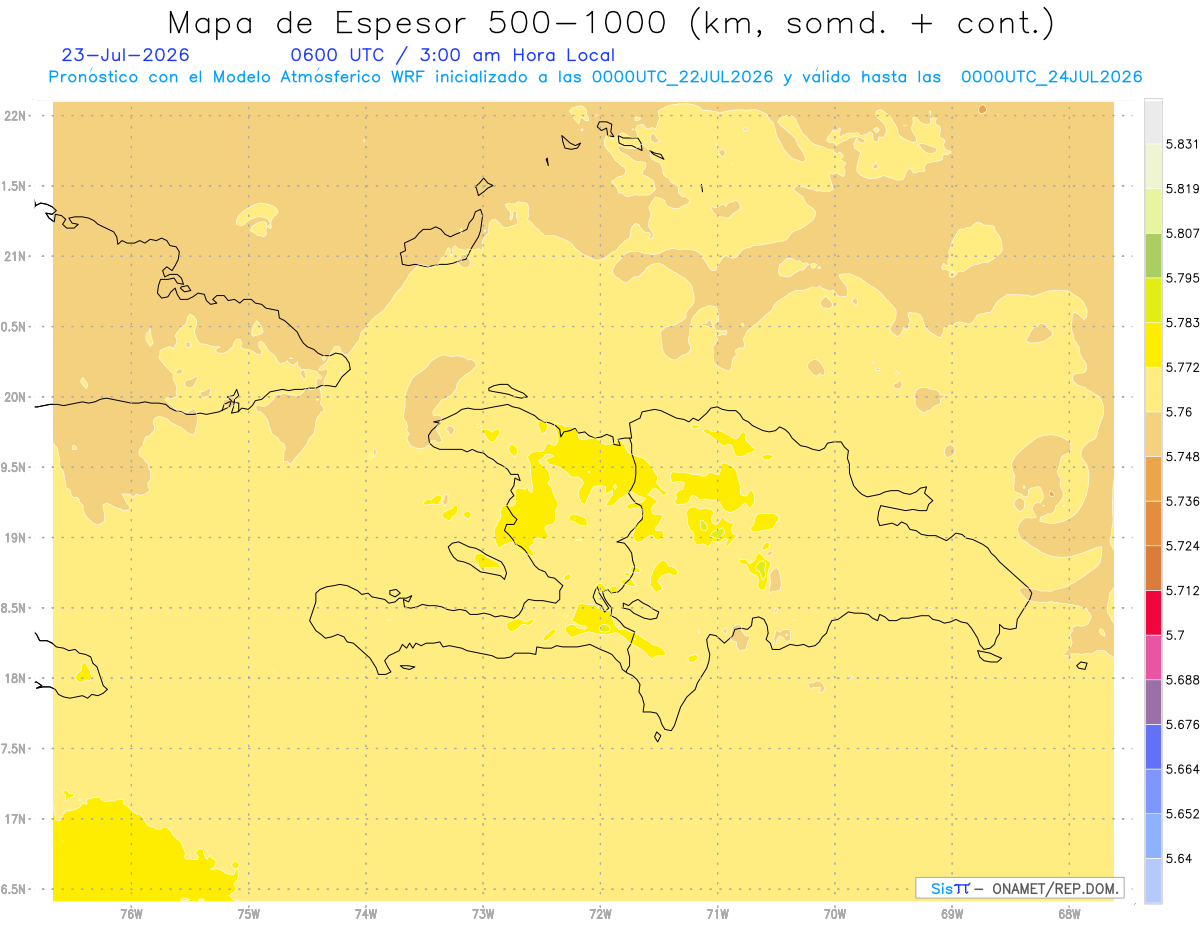Pick the dark green legend swatch below 5.807
Image resolution: width=1200 pixels, height=927 pixels.
point(1153,256)
